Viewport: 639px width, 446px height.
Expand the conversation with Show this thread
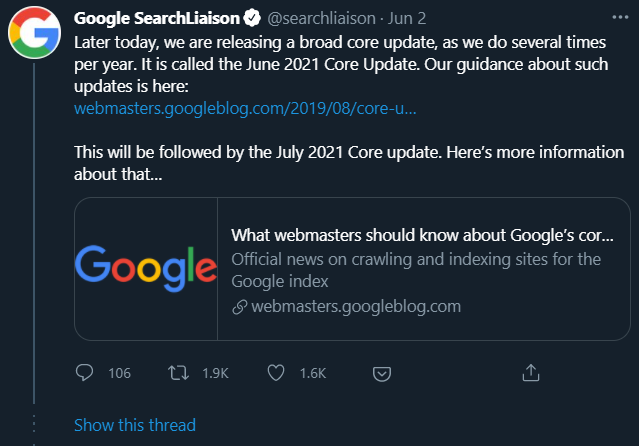pyautogui.click(x=135, y=425)
